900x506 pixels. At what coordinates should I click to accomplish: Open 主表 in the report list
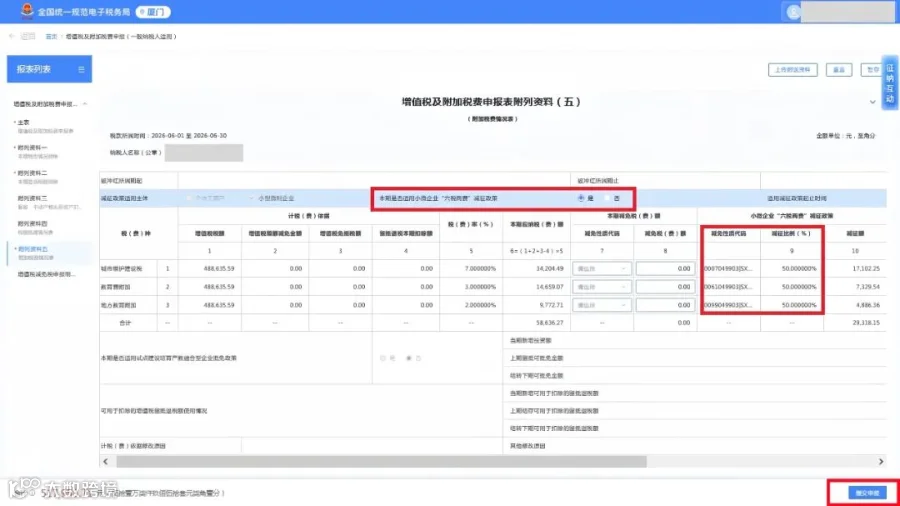[24, 123]
